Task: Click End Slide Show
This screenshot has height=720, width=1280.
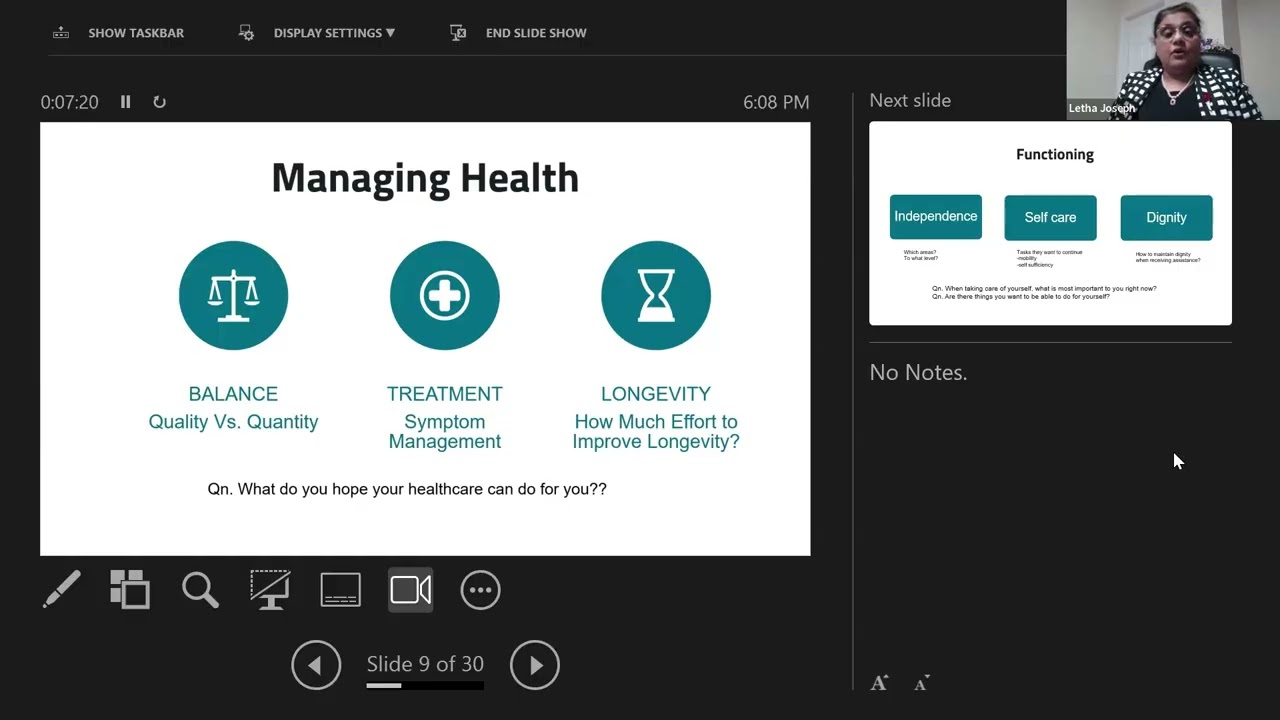Action: pyautogui.click(x=518, y=33)
